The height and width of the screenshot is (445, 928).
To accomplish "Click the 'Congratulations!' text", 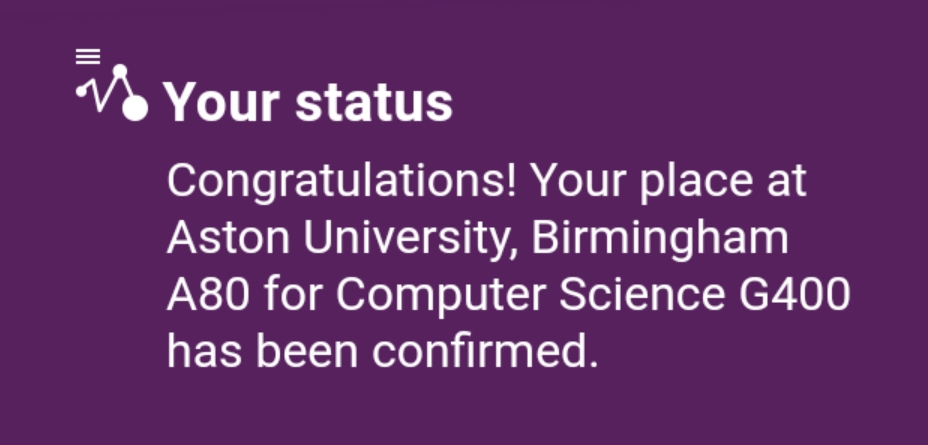I will coord(343,183).
